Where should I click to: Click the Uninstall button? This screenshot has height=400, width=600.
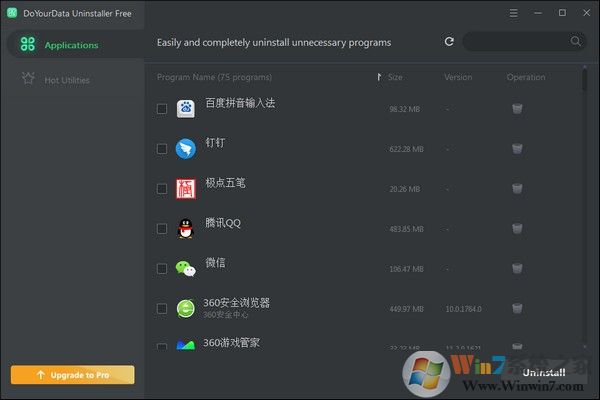click(544, 372)
